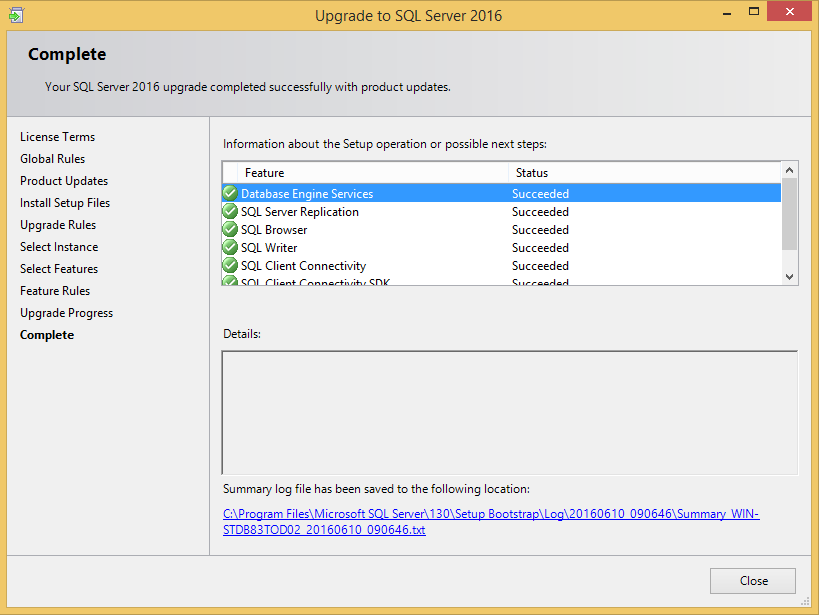Screen dimensions: 819x615
Task: Click the Select Features step in sidebar
Action: (x=59, y=269)
